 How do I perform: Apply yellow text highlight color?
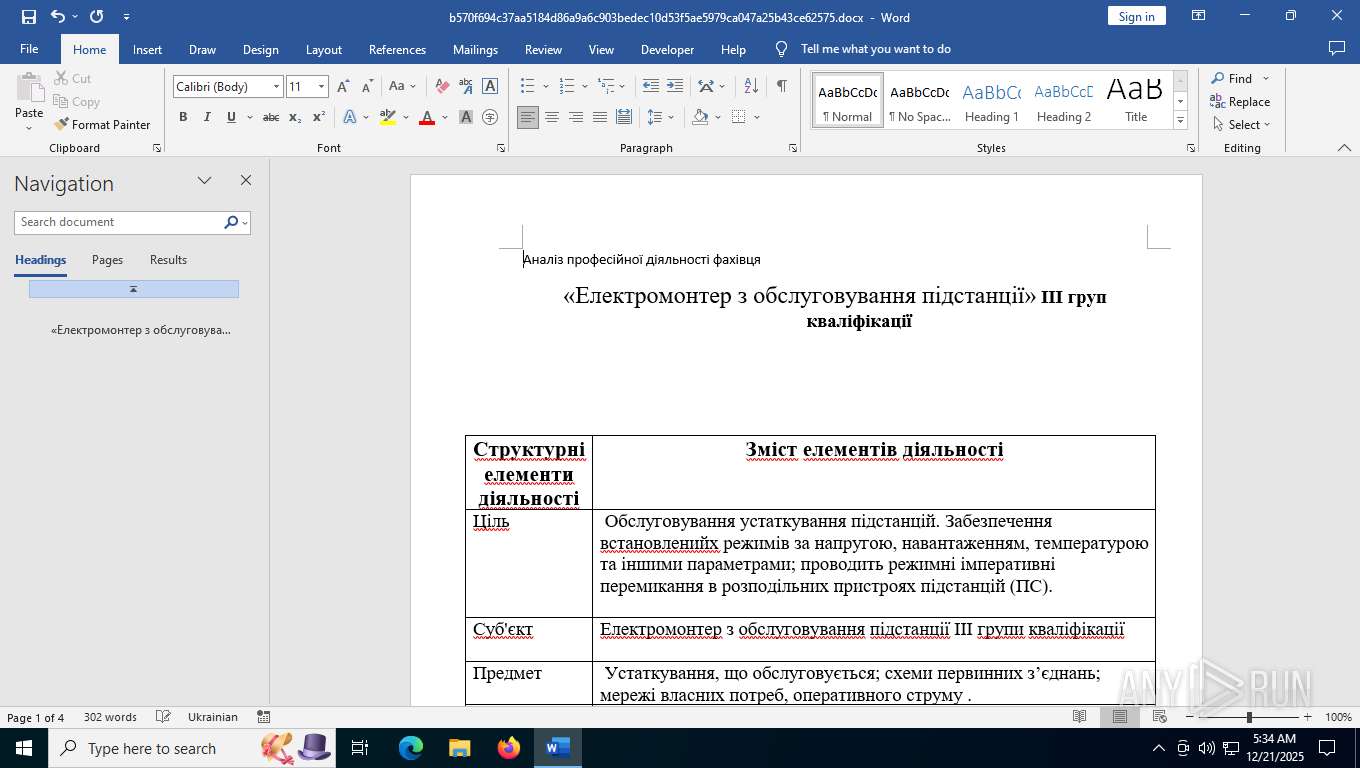(x=388, y=118)
